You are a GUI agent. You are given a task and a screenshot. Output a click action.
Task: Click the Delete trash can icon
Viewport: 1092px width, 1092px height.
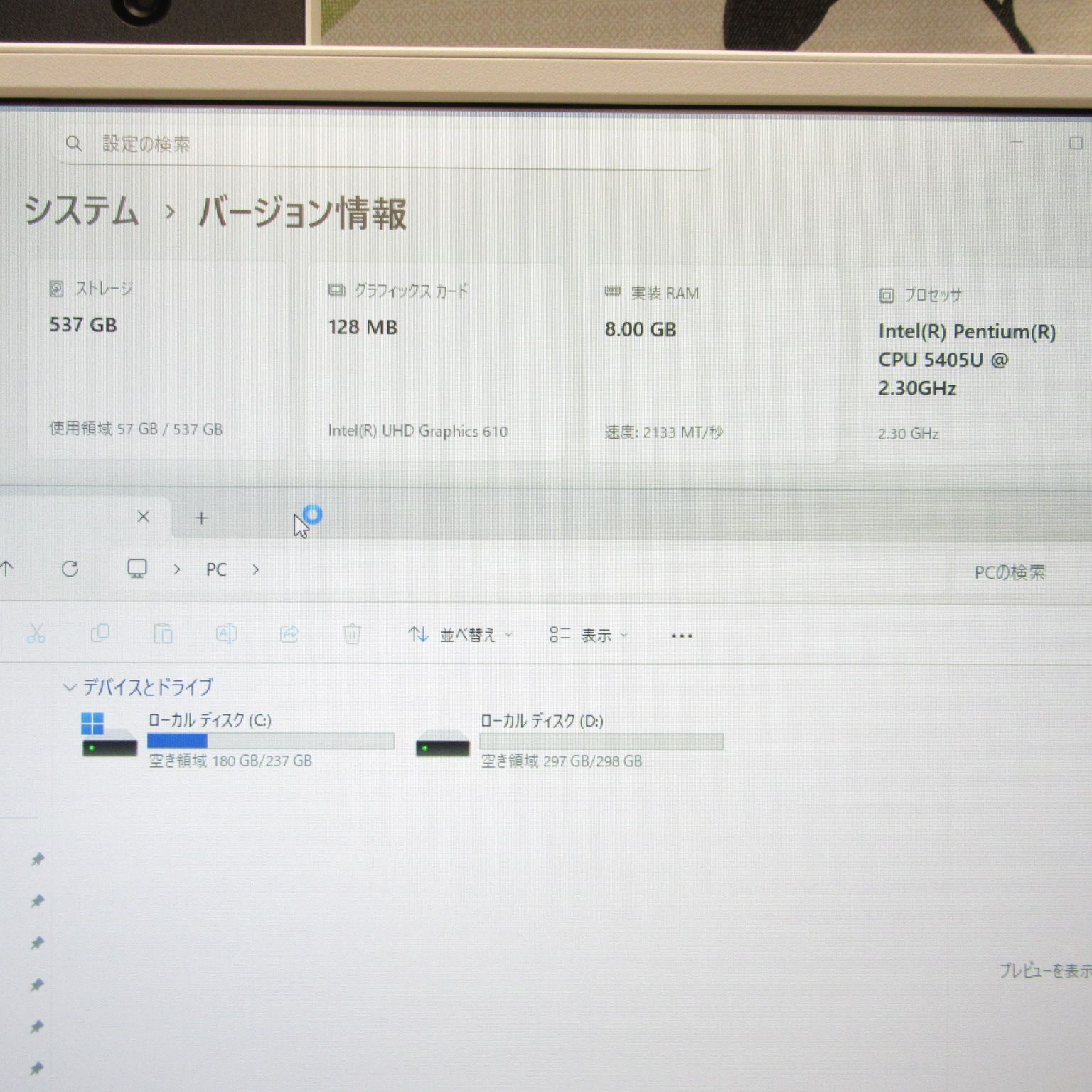(x=352, y=634)
